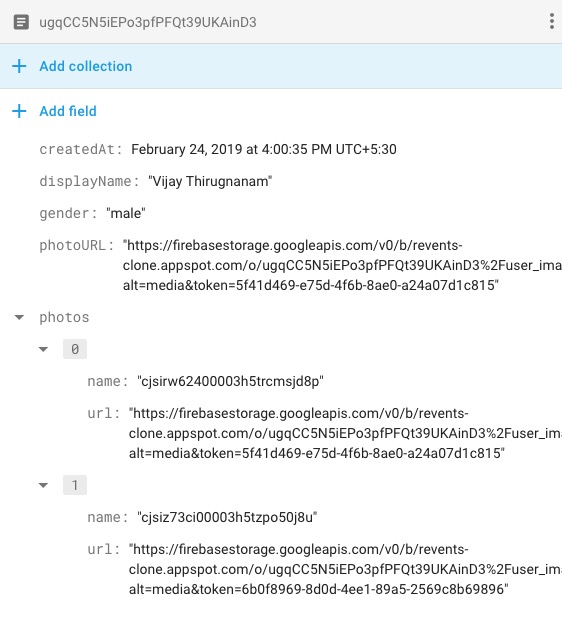Click the name field label under item 0
562x643 pixels.
click(107, 381)
